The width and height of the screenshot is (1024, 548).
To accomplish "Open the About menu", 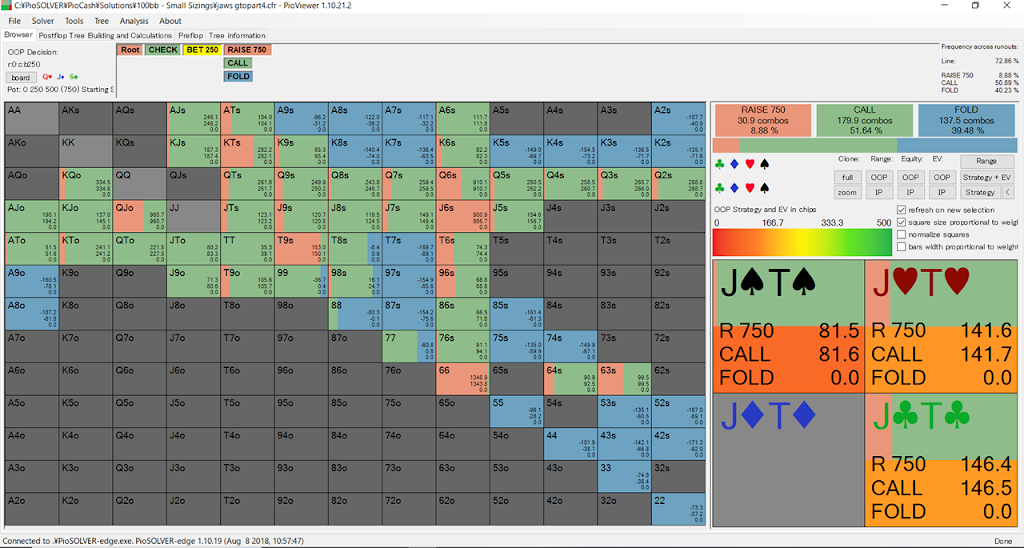I will coord(170,21).
